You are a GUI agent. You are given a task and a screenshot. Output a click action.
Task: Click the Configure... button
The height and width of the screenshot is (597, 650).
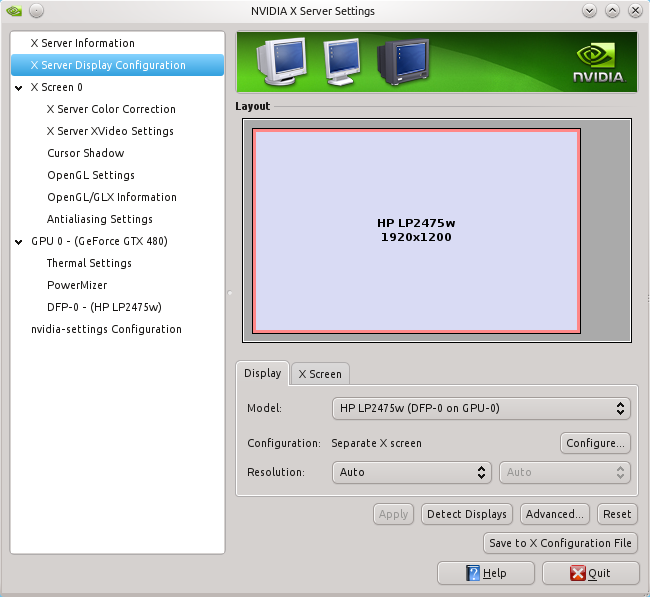point(594,443)
